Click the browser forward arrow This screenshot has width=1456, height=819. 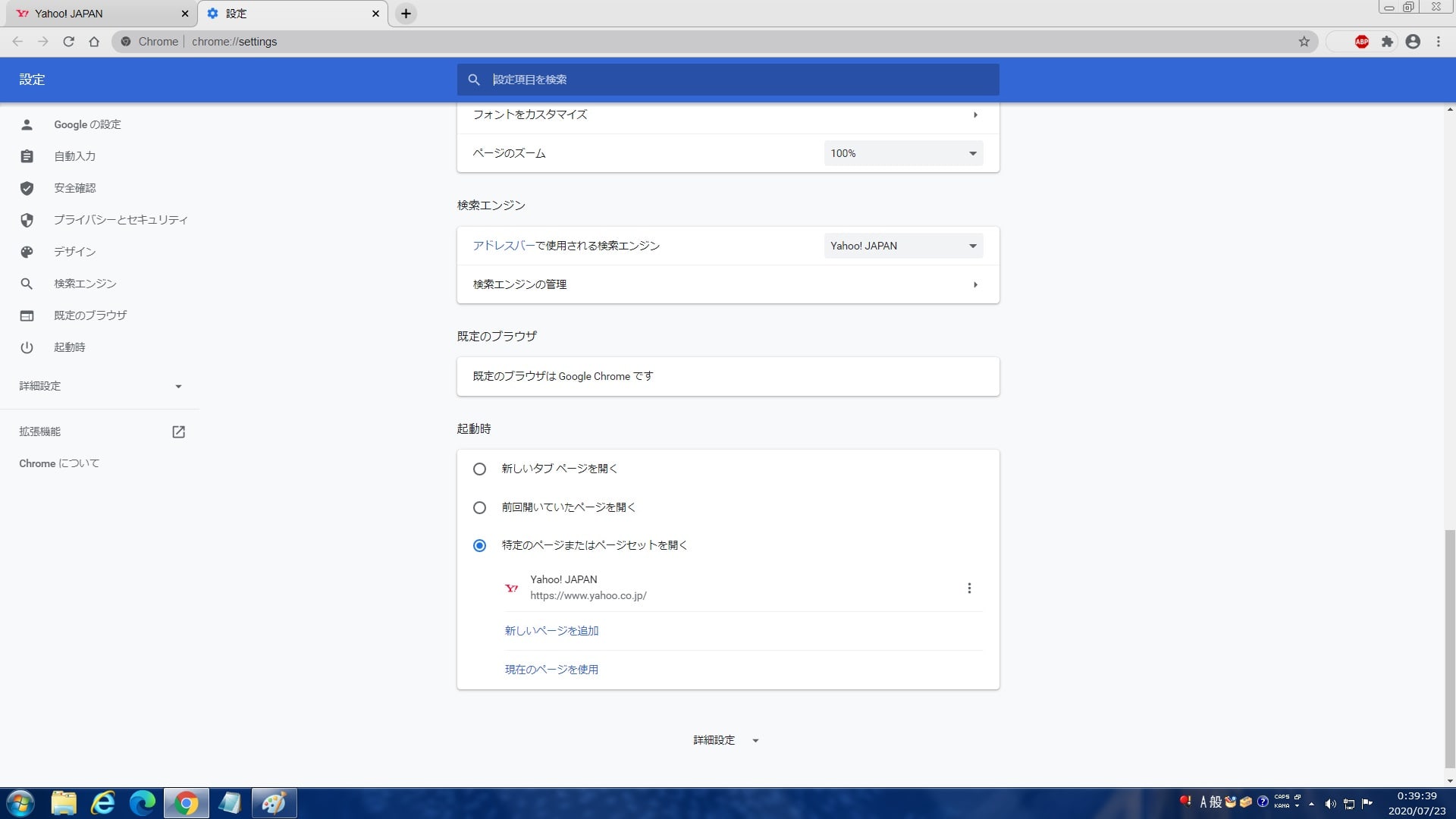(x=42, y=42)
